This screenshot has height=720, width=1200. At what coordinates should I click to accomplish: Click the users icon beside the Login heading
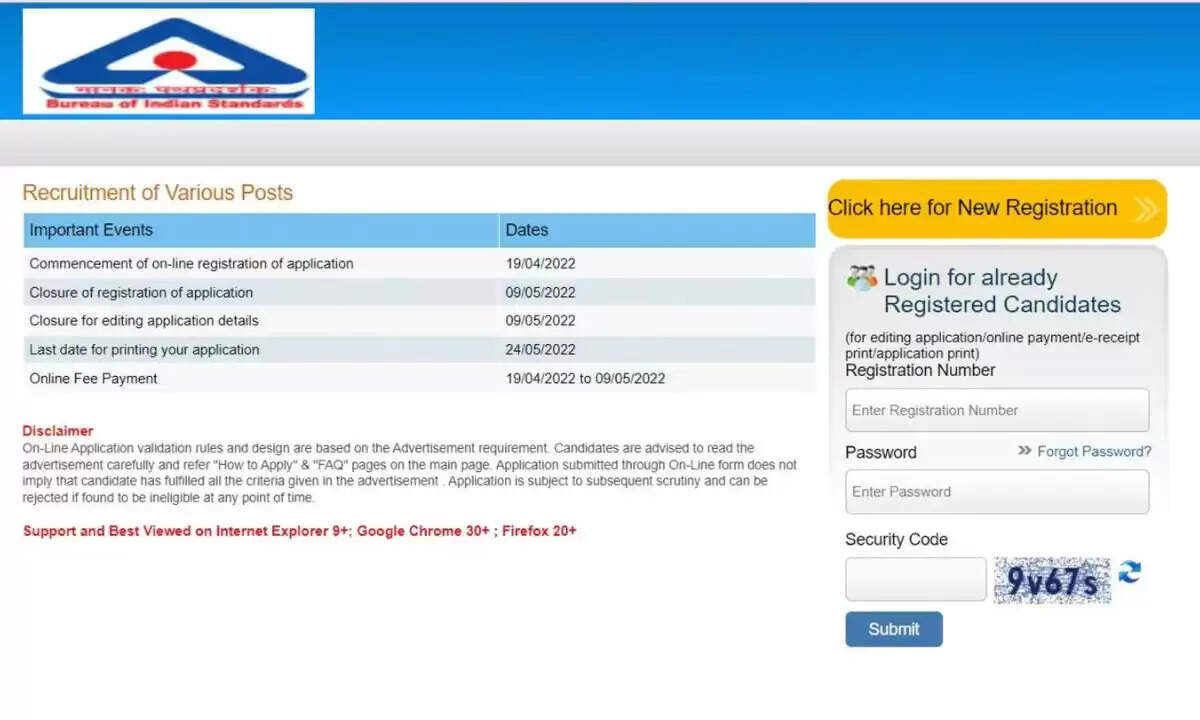tap(861, 278)
